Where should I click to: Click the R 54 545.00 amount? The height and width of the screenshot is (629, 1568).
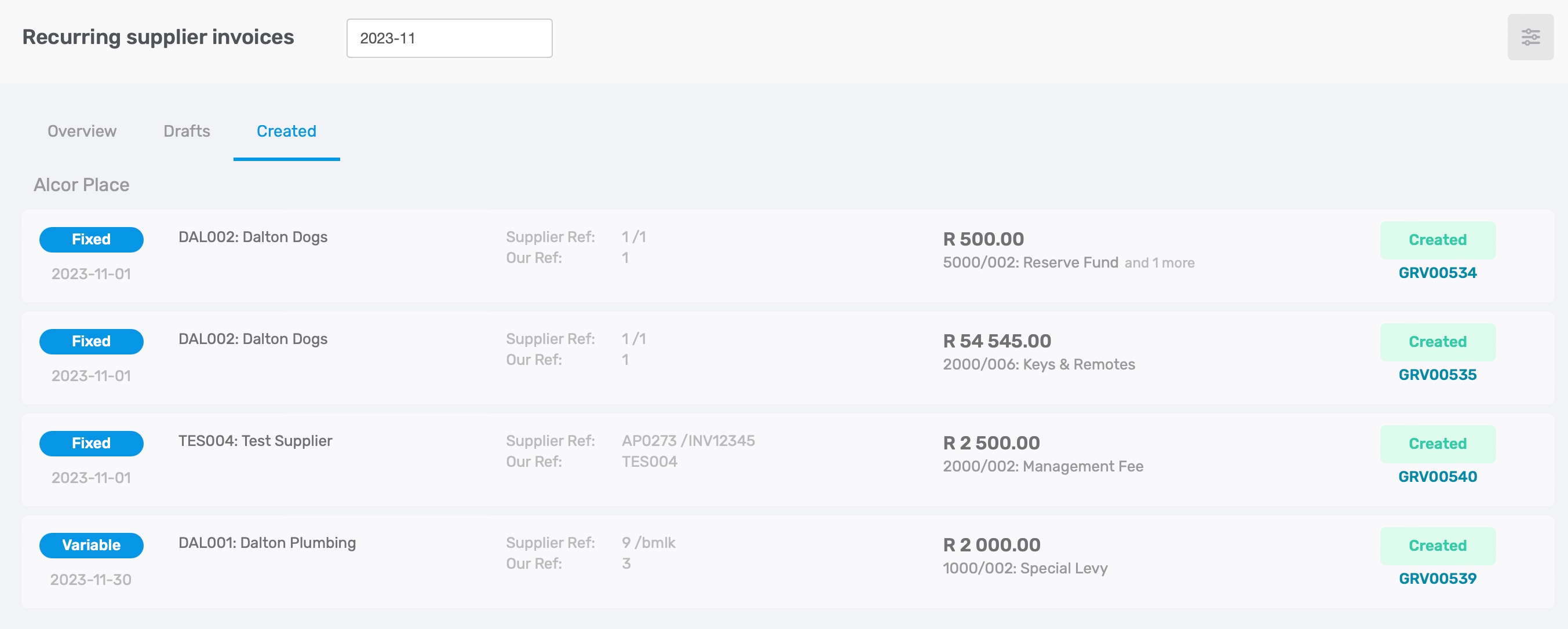997,341
